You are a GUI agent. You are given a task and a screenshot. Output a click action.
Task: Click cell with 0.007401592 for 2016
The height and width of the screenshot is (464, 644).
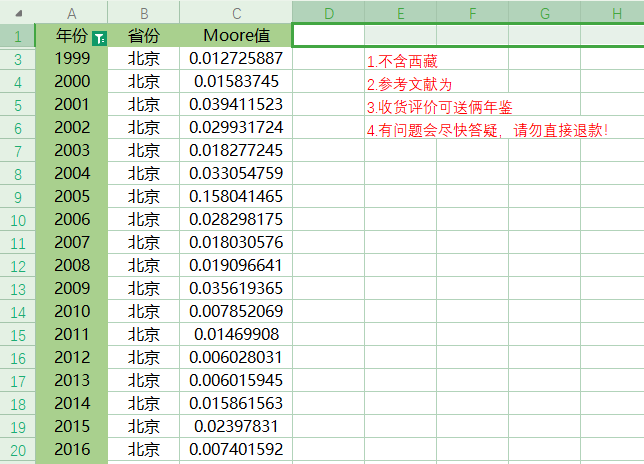click(236, 449)
